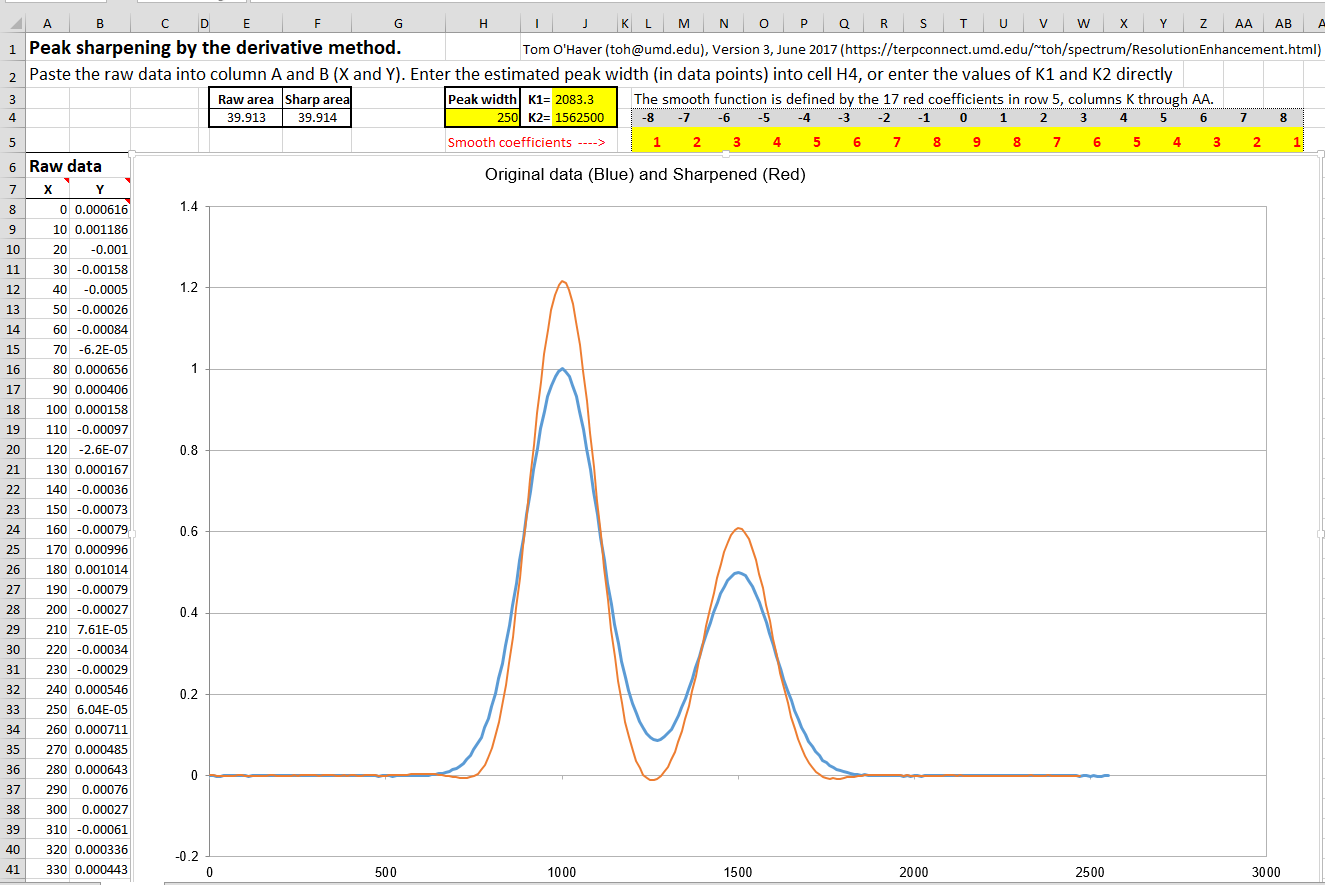Select the column AA header
1325x885 pixels.
pos(1243,23)
